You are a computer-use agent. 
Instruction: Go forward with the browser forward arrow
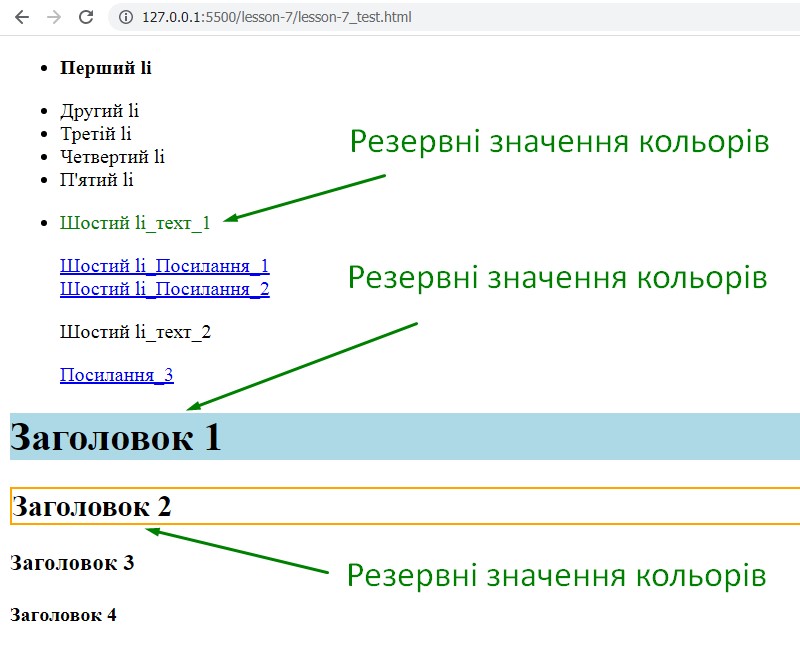coord(54,17)
